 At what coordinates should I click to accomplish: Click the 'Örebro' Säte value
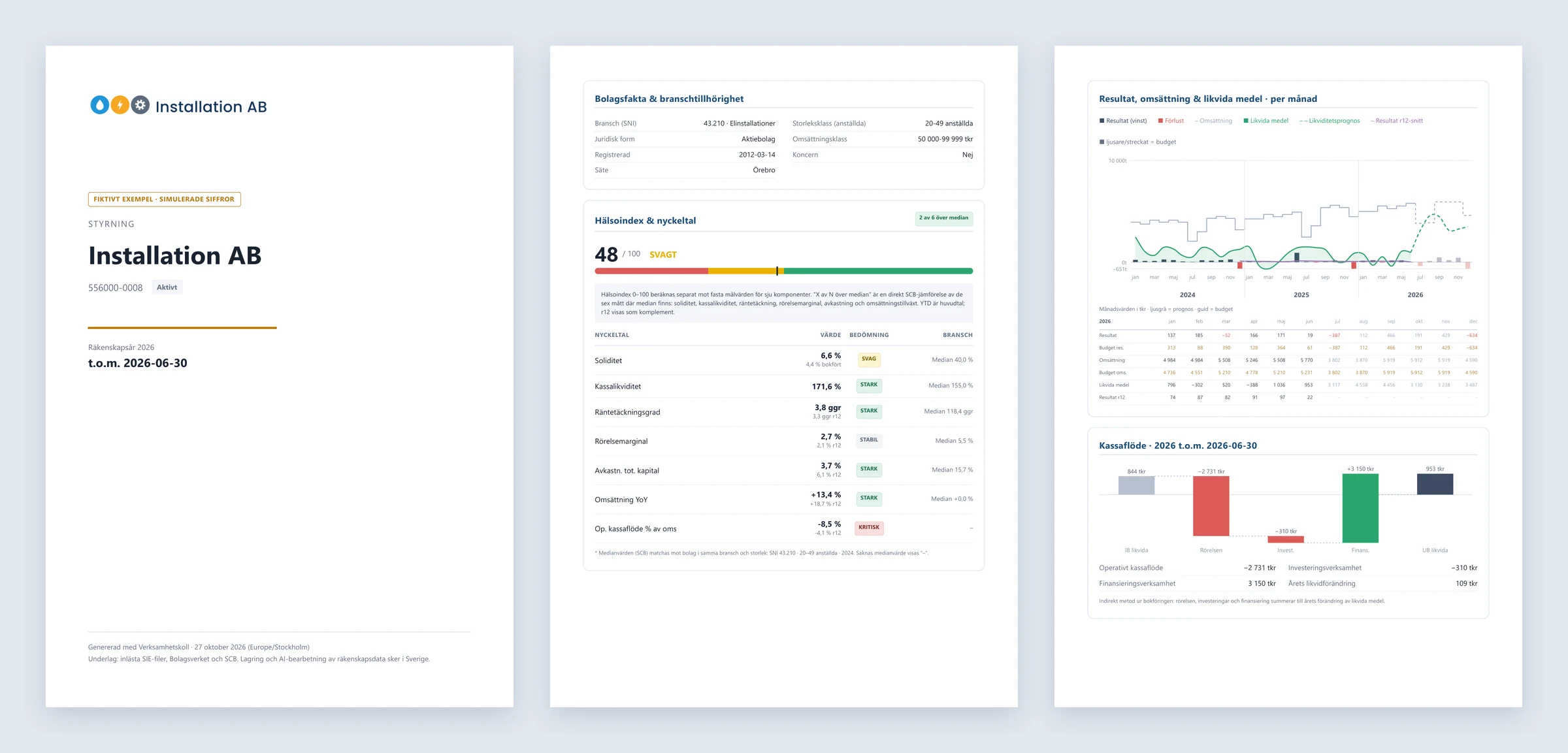click(x=764, y=170)
